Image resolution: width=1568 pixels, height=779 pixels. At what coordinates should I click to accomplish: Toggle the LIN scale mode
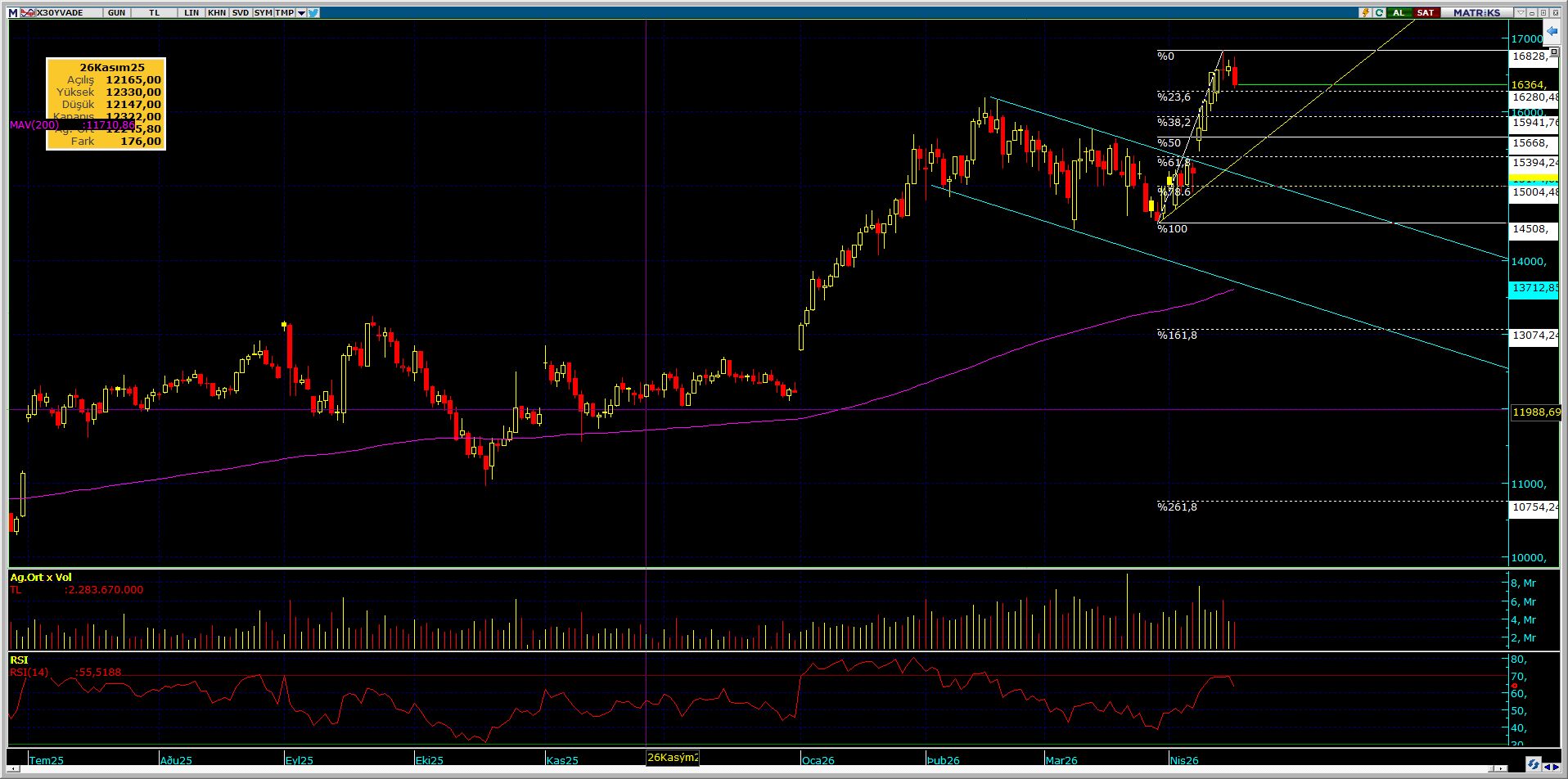click(191, 12)
